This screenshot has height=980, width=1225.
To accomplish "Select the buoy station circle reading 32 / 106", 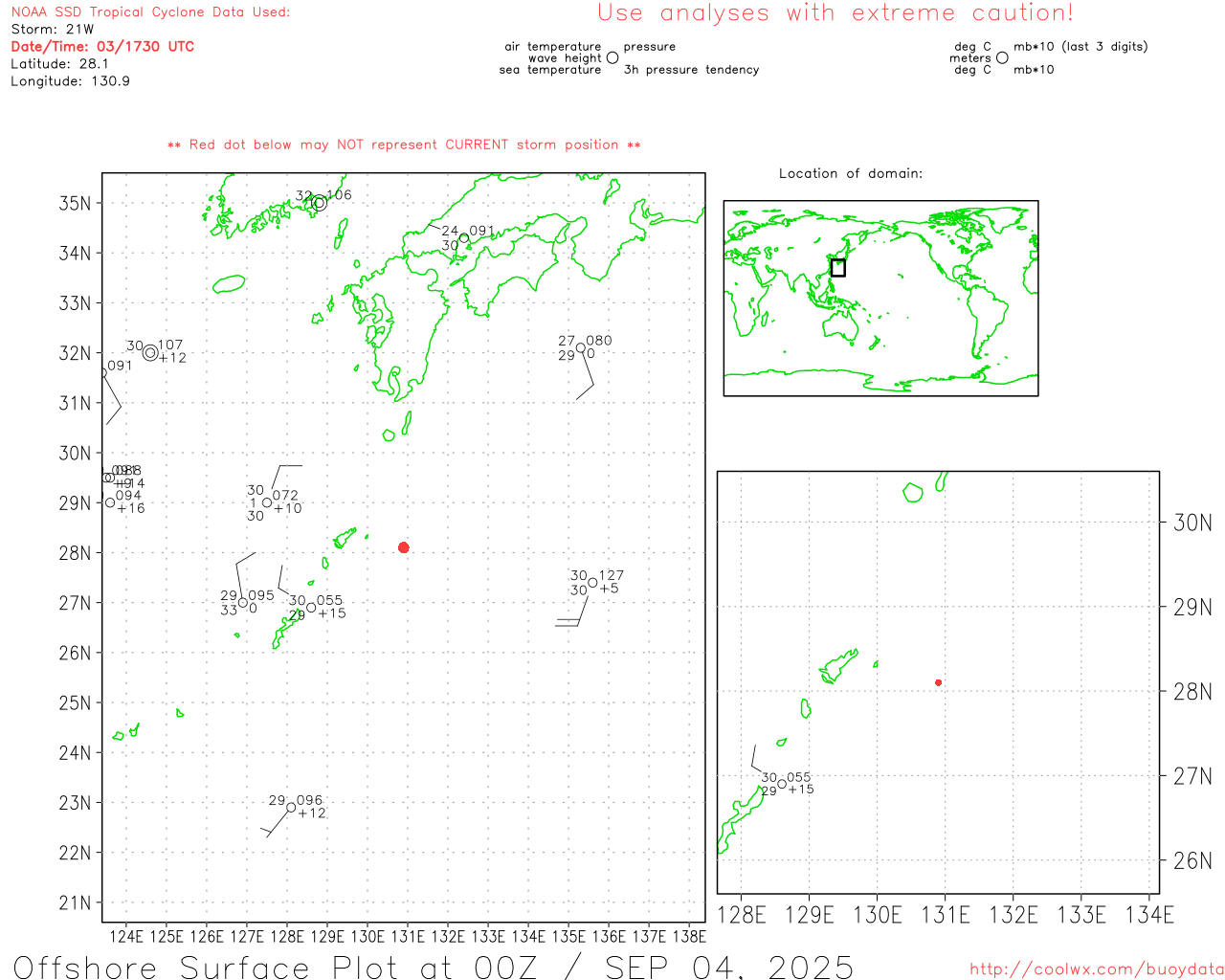I will [x=320, y=203].
